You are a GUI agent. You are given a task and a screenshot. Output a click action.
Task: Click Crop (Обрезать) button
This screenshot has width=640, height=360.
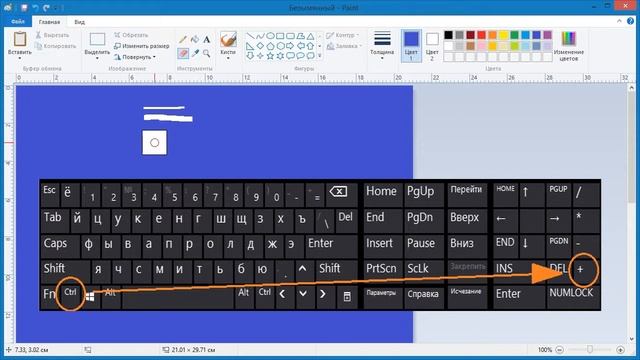[x=131, y=35]
